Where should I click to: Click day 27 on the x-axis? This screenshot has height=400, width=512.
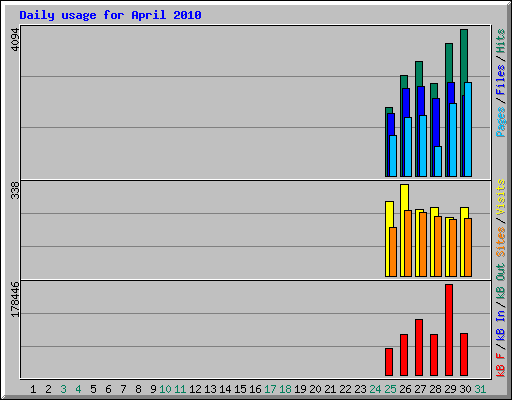tap(420, 389)
